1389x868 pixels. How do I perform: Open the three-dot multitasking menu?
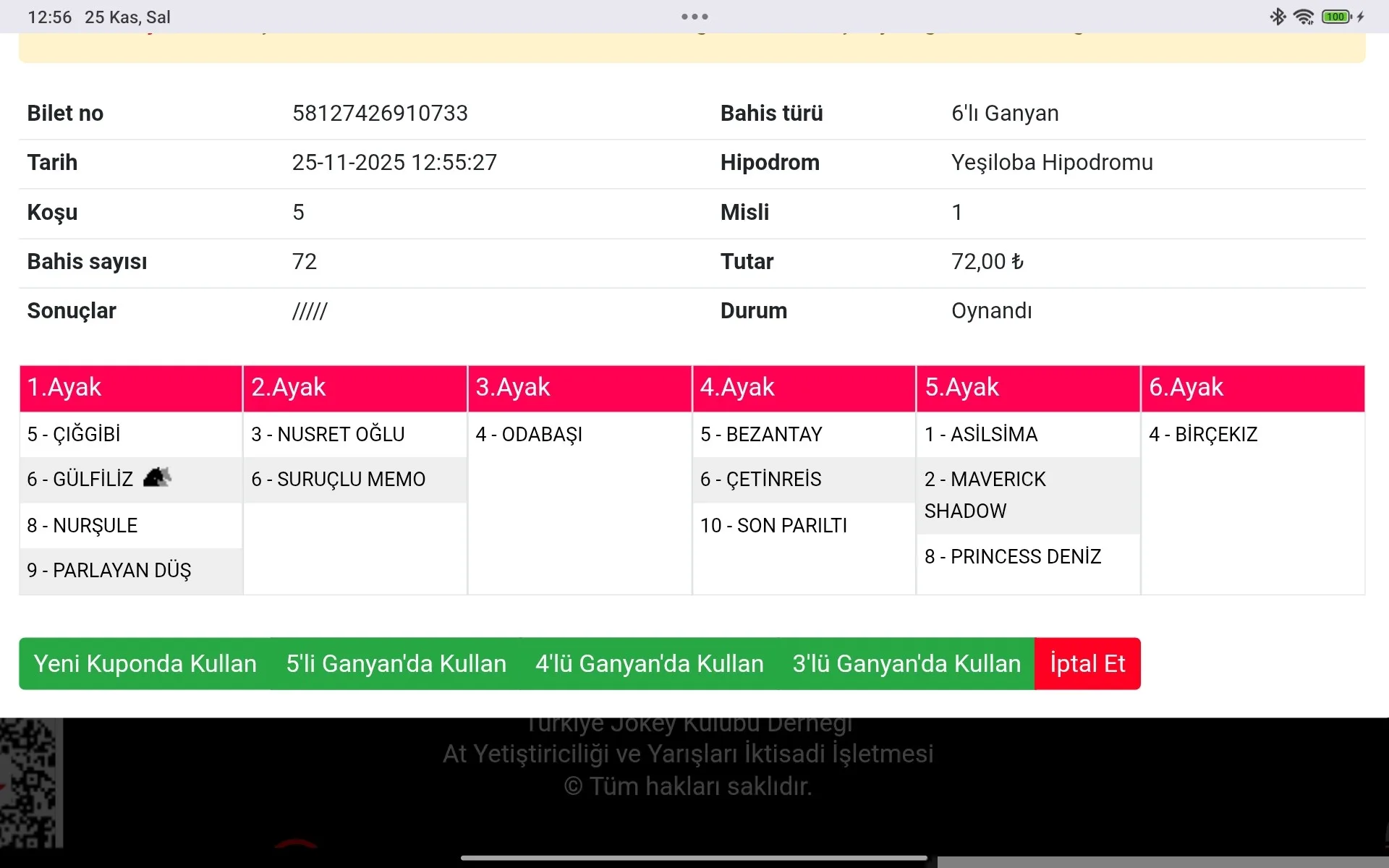tap(694, 17)
